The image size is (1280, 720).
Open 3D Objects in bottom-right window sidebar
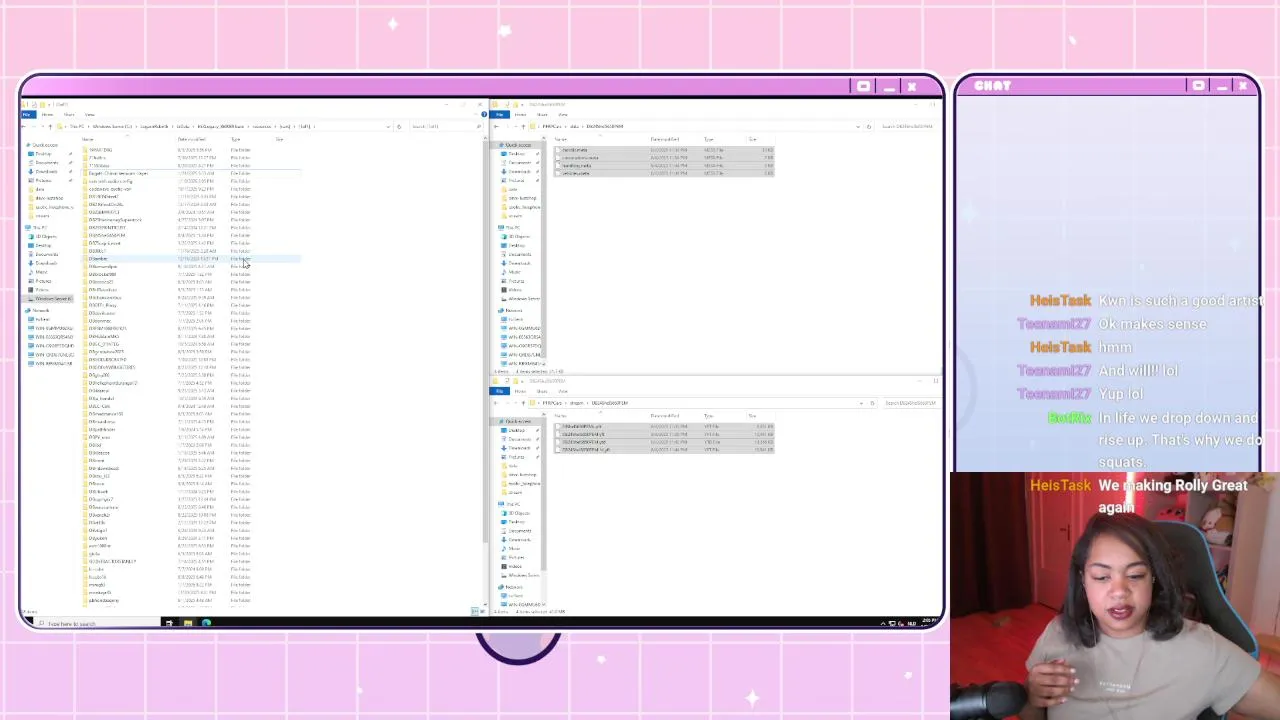coord(517,513)
